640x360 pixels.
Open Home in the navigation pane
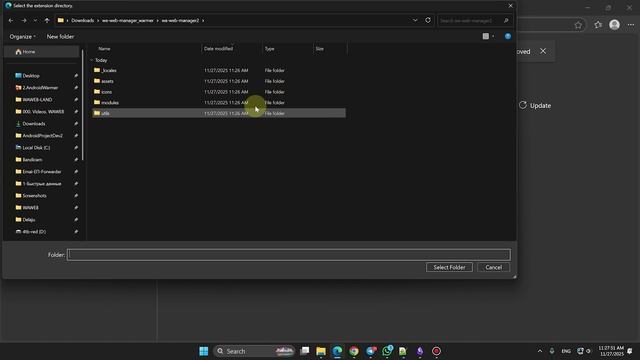(x=41, y=52)
